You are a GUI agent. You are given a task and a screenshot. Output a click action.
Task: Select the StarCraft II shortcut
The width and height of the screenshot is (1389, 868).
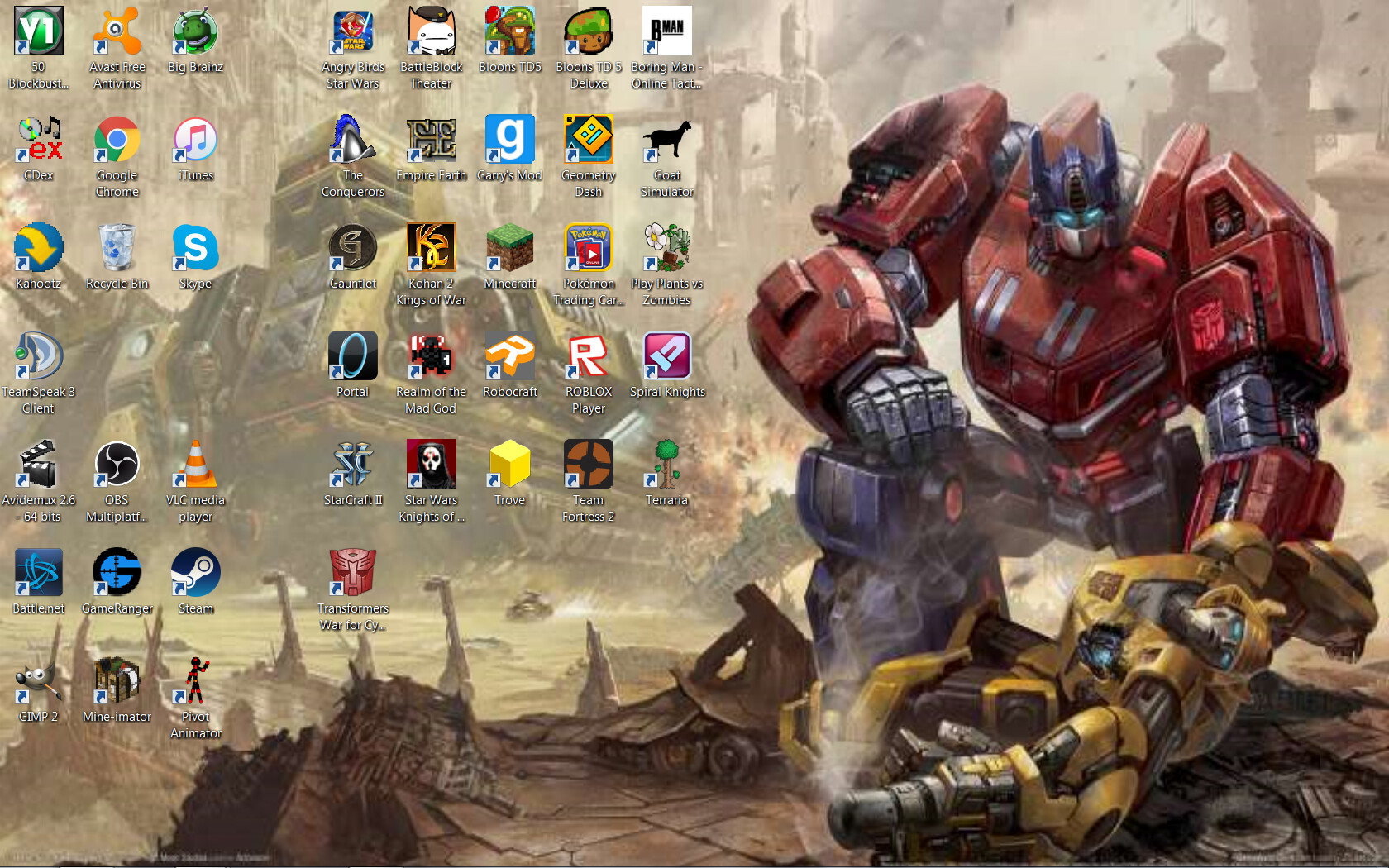point(353,465)
